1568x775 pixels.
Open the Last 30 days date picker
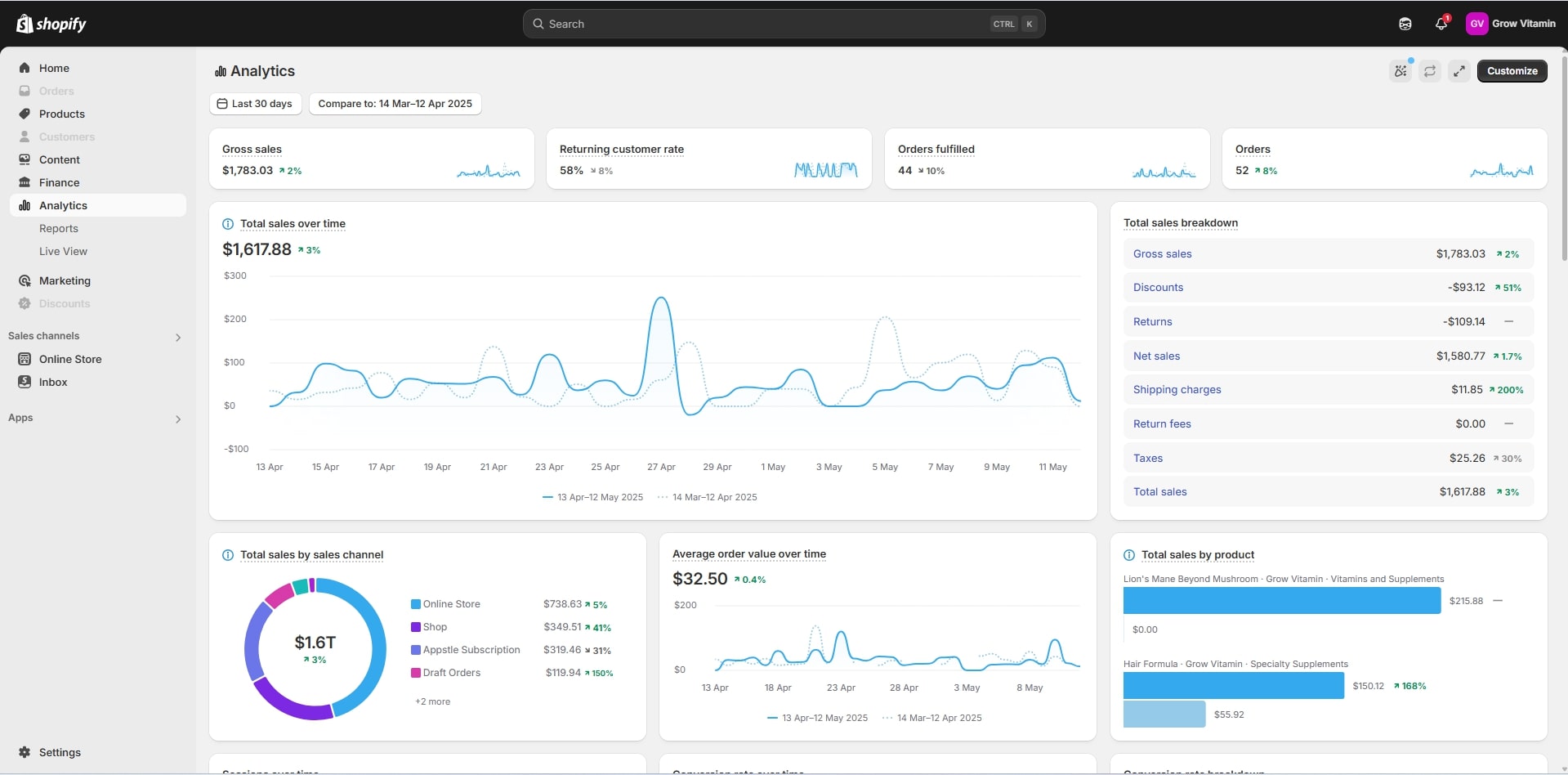point(255,104)
